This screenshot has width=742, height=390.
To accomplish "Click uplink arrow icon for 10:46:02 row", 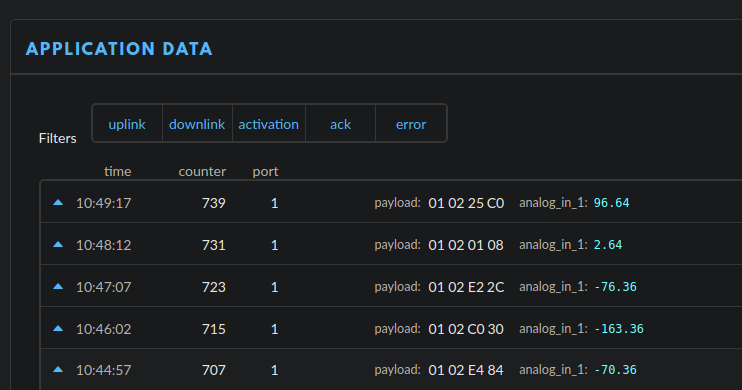I will [58, 328].
